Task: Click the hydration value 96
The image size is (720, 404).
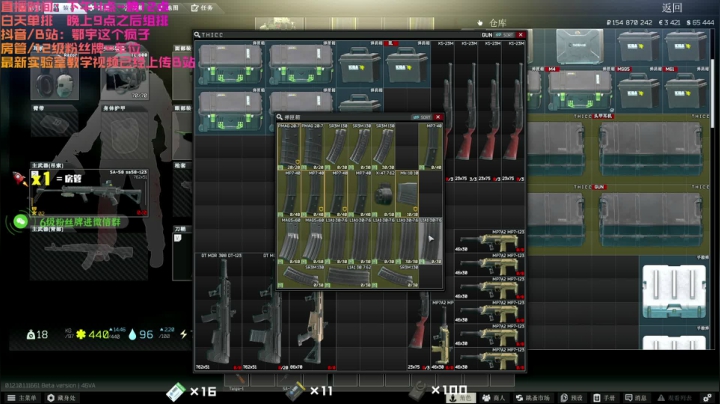Action: pyautogui.click(x=146, y=334)
